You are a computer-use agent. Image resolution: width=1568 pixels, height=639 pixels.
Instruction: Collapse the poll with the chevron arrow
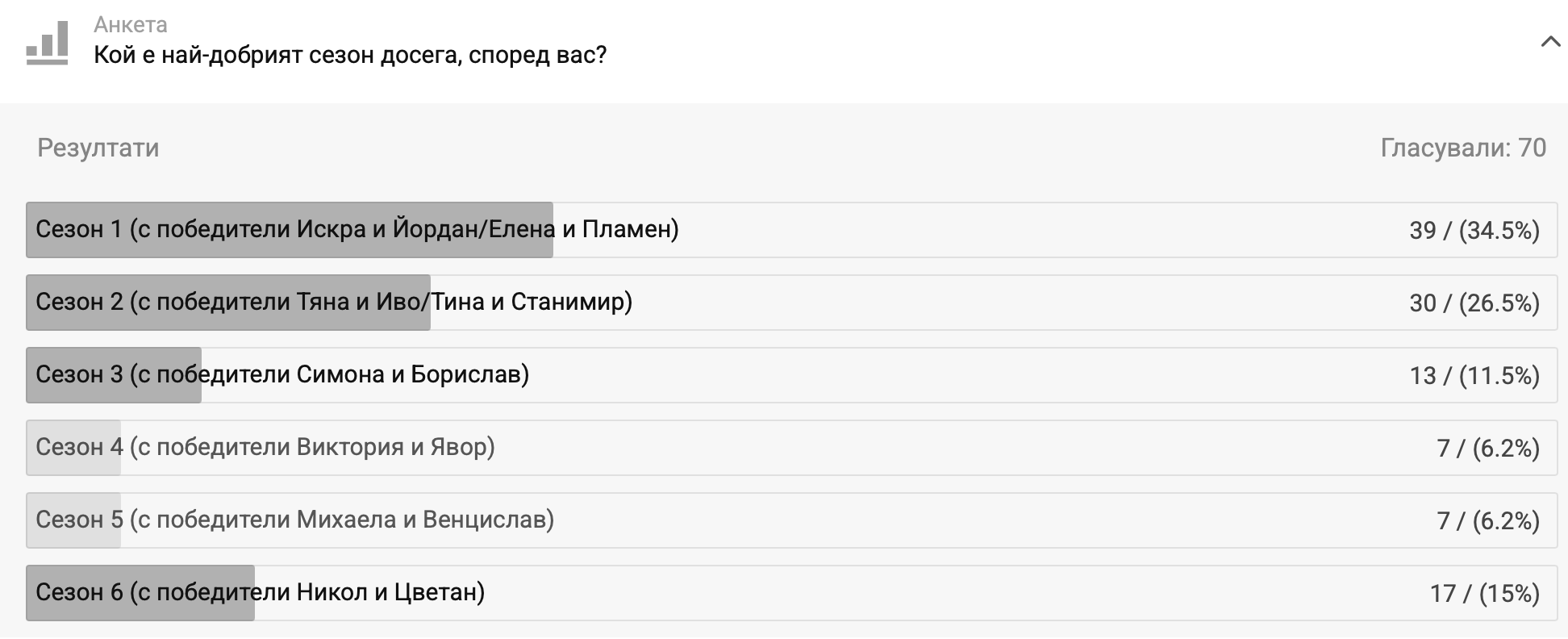[1550, 42]
